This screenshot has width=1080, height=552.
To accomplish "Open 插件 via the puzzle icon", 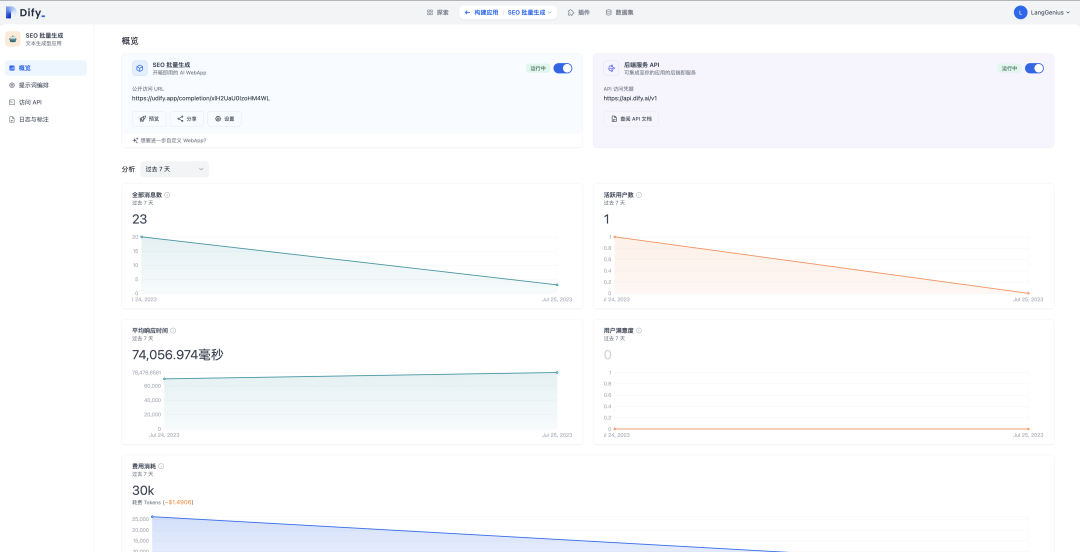I will (571, 12).
